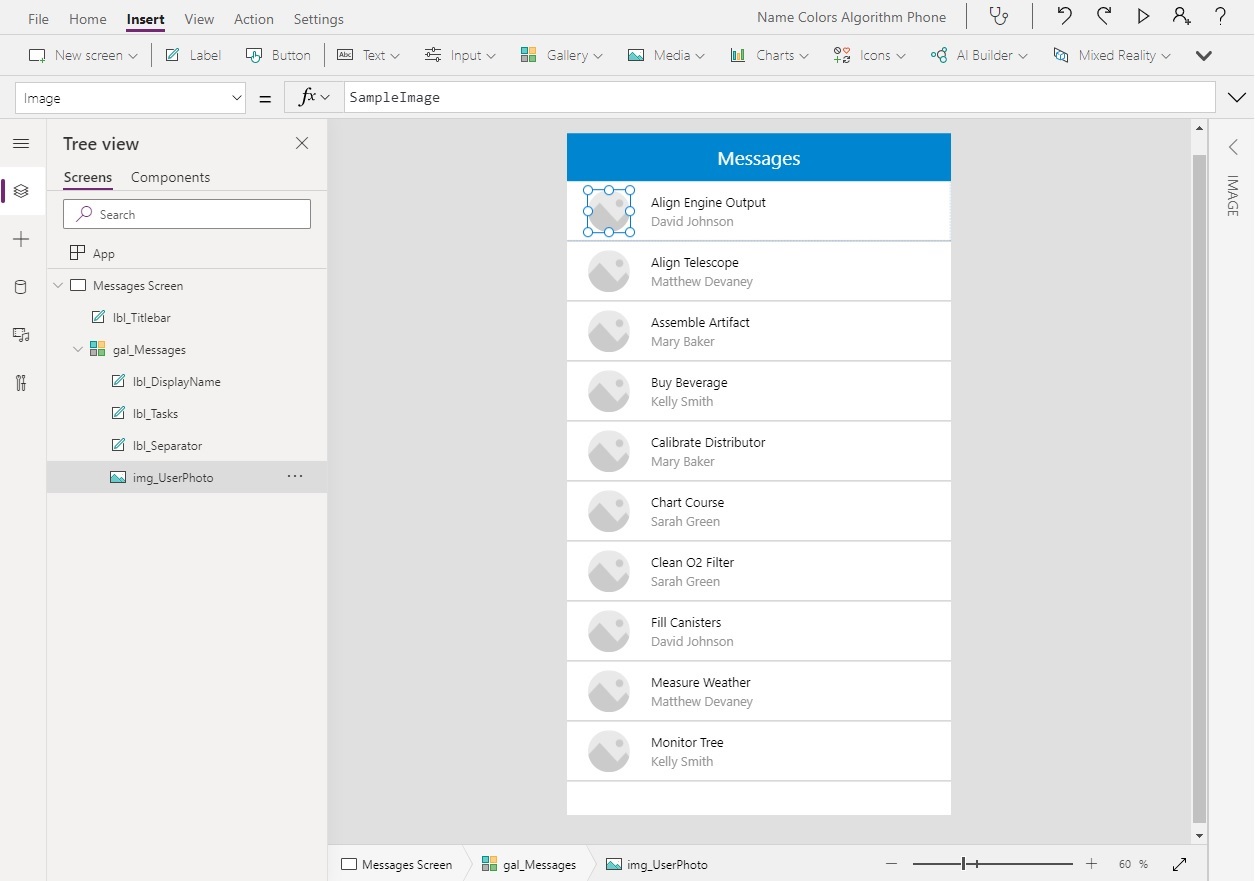Open the property selector showing Image
The image size is (1255, 881).
130,97
